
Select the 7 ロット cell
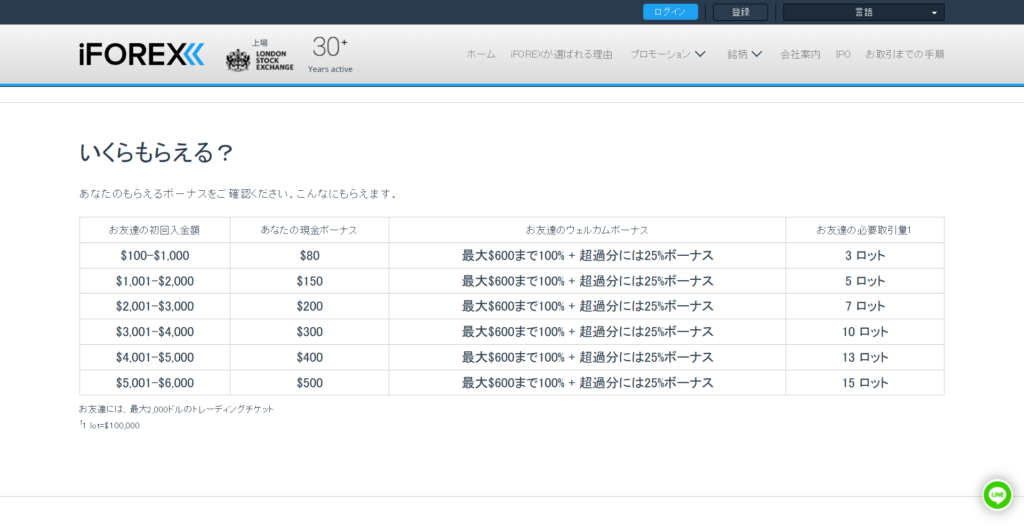click(x=865, y=306)
